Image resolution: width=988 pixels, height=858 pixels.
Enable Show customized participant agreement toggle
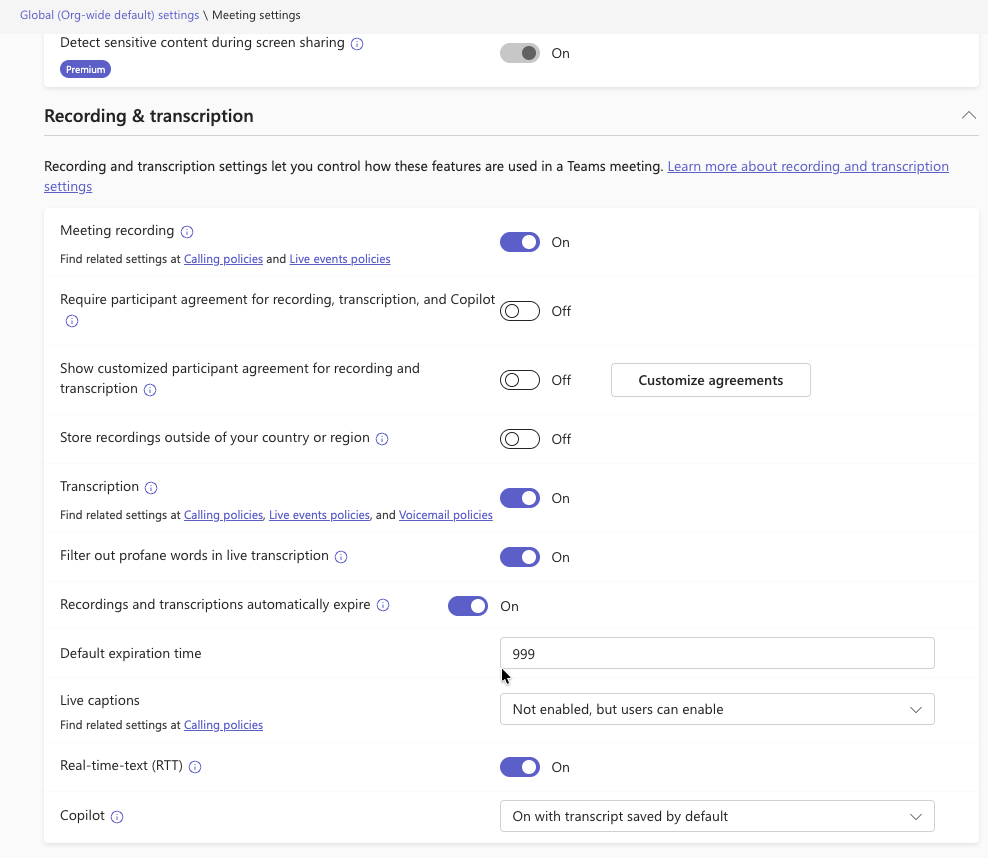[520, 380]
